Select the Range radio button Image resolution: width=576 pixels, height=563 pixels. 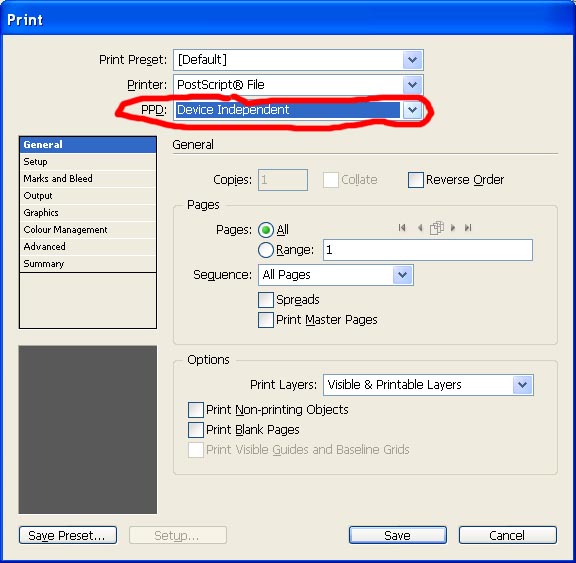[266, 250]
